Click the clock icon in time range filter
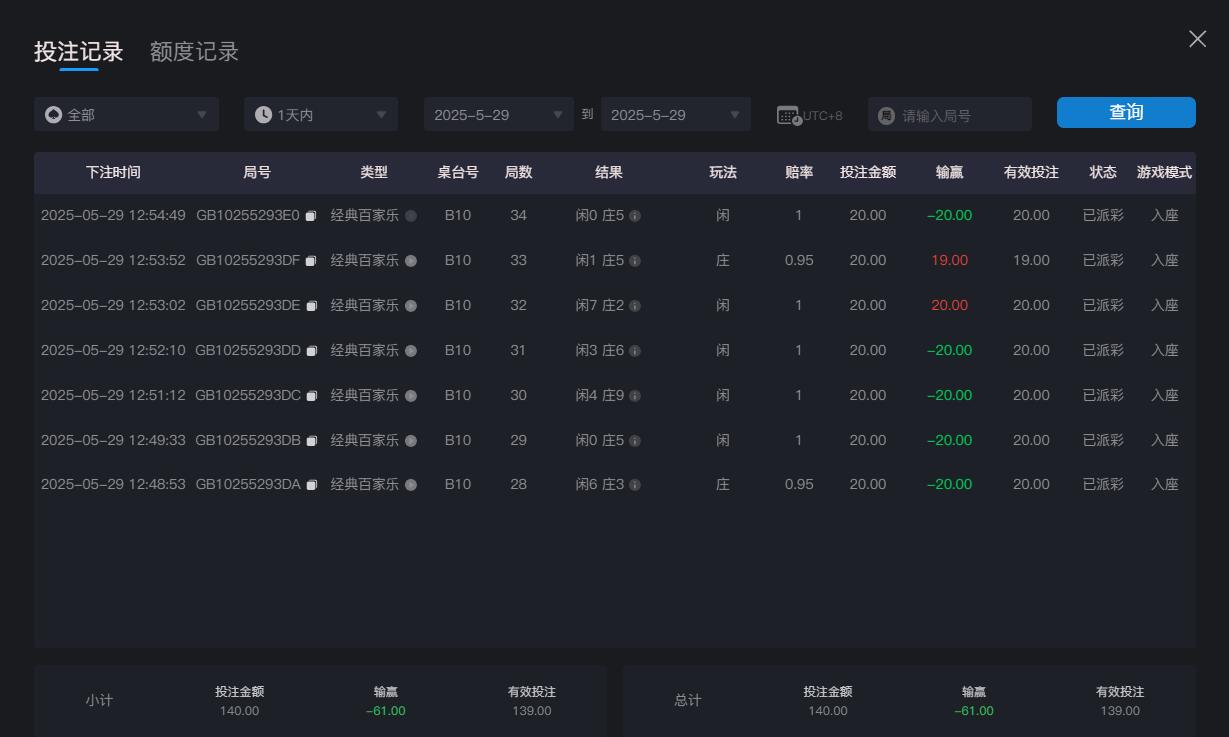This screenshot has width=1229, height=737. coord(263,114)
